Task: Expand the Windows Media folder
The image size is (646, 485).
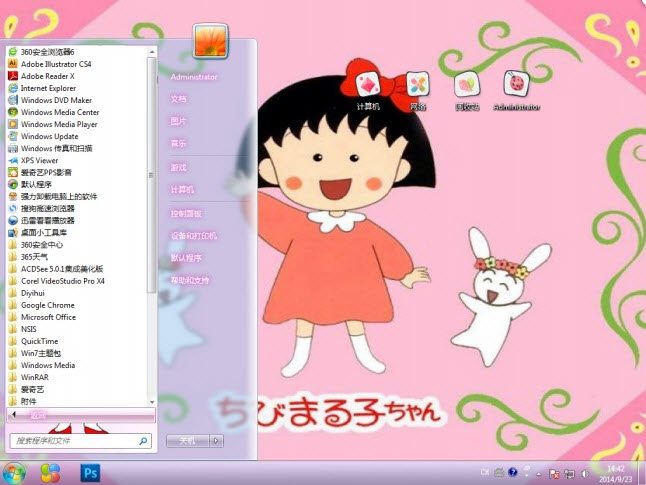Action: 42,365
